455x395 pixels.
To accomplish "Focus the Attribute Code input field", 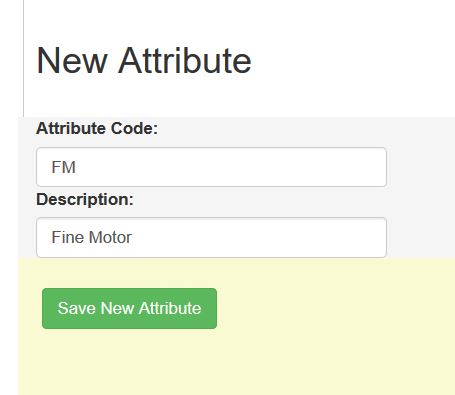I will 211,167.
